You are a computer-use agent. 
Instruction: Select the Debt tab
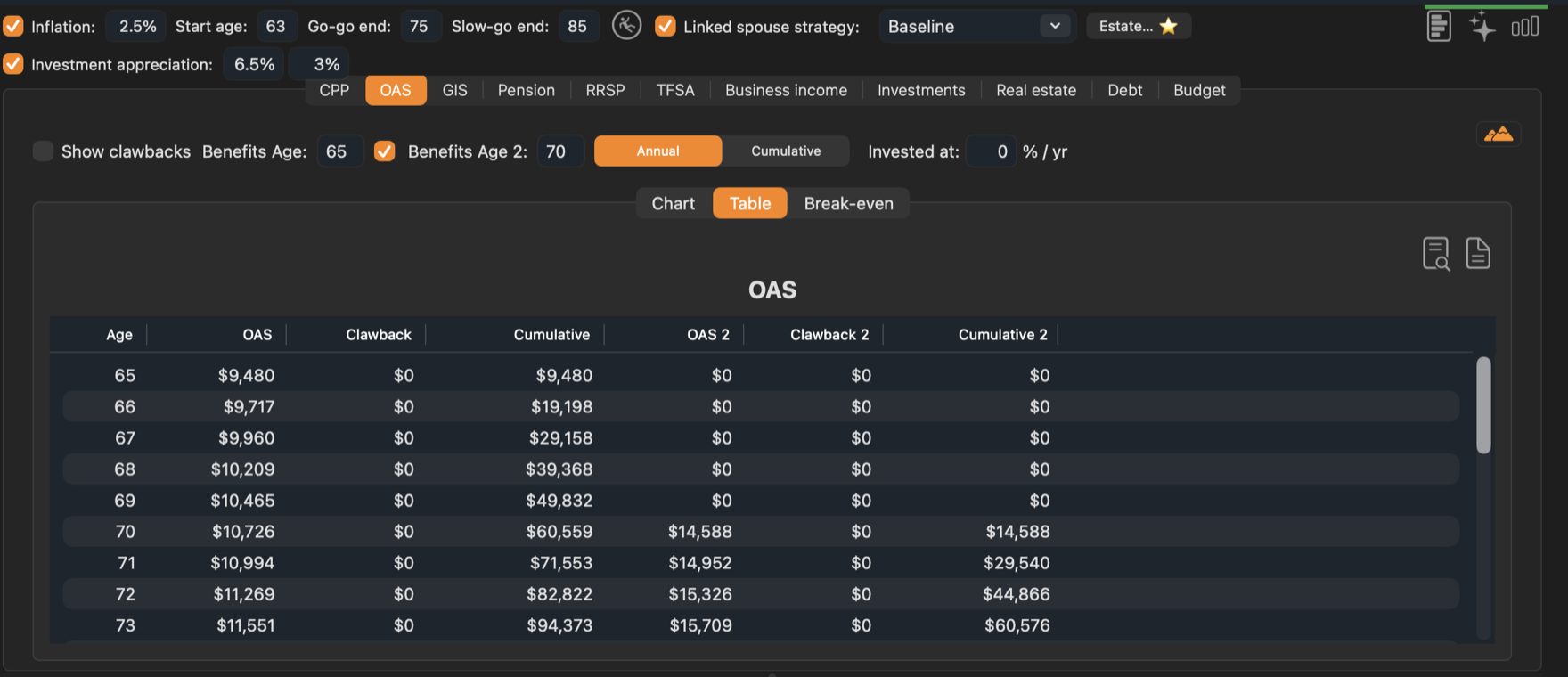click(x=1124, y=90)
